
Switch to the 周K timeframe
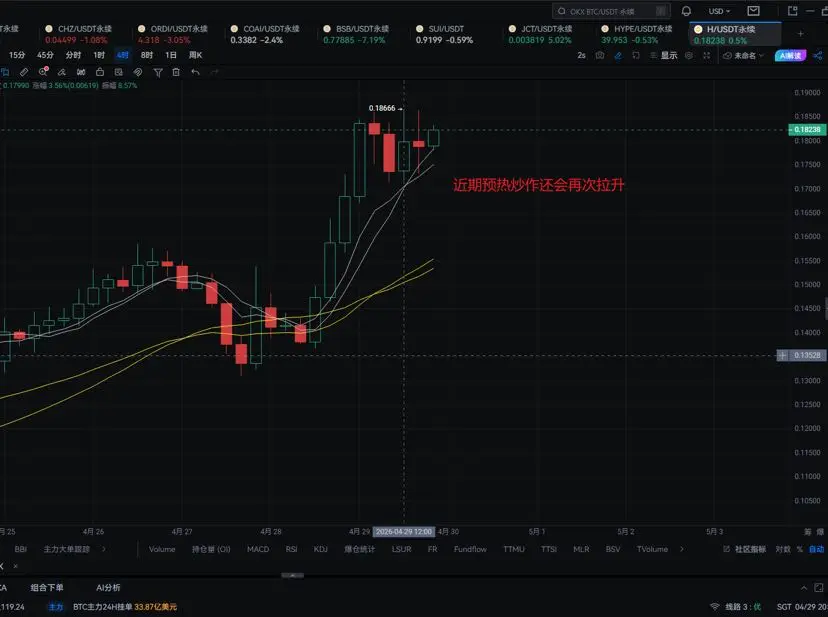tap(195, 55)
